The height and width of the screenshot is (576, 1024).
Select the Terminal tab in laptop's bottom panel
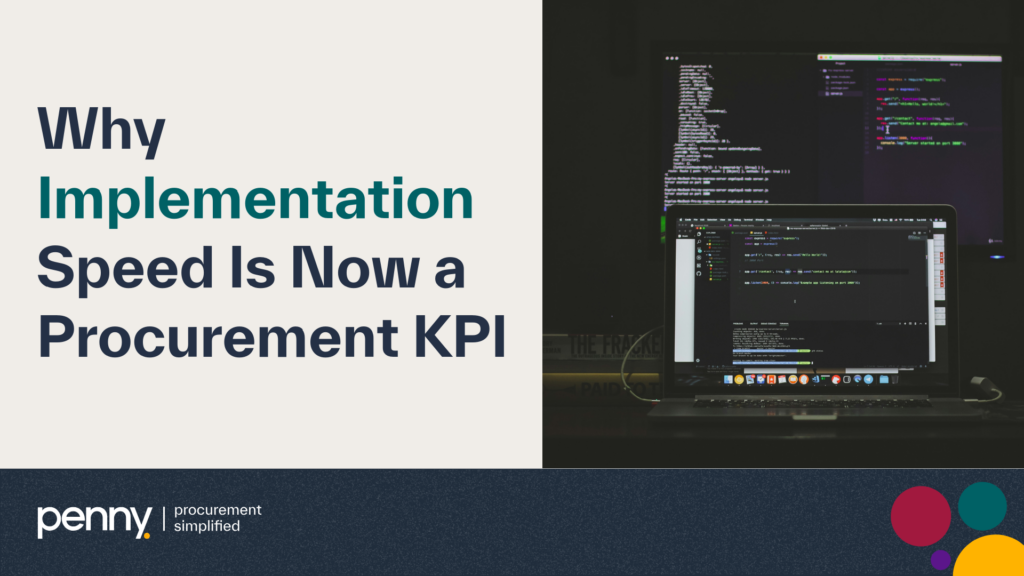pyautogui.click(x=784, y=325)
